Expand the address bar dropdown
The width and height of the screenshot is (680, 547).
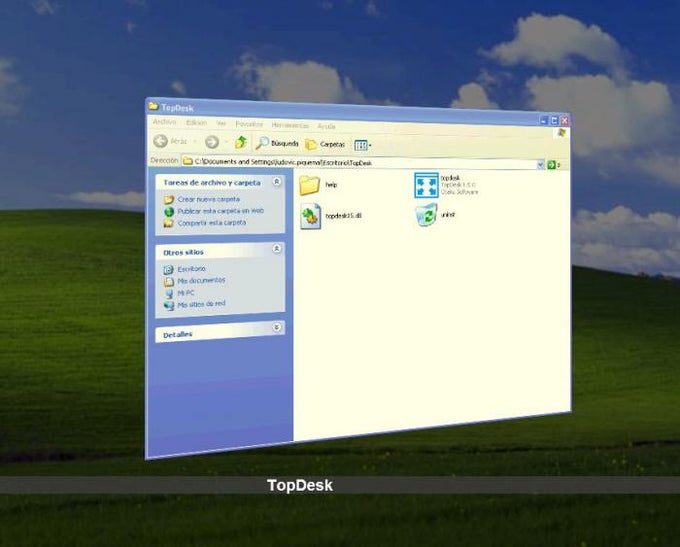(540, 164)
